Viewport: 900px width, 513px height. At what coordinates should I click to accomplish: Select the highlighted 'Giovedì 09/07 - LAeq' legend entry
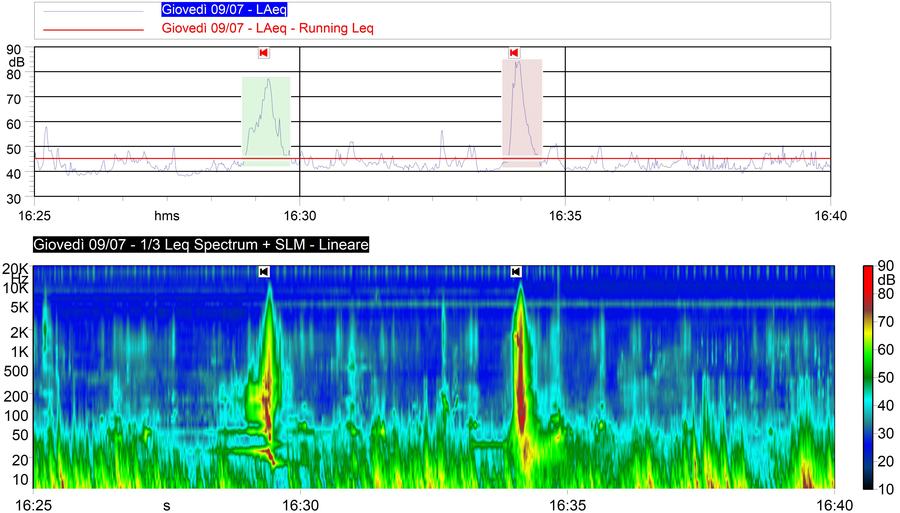224,10
